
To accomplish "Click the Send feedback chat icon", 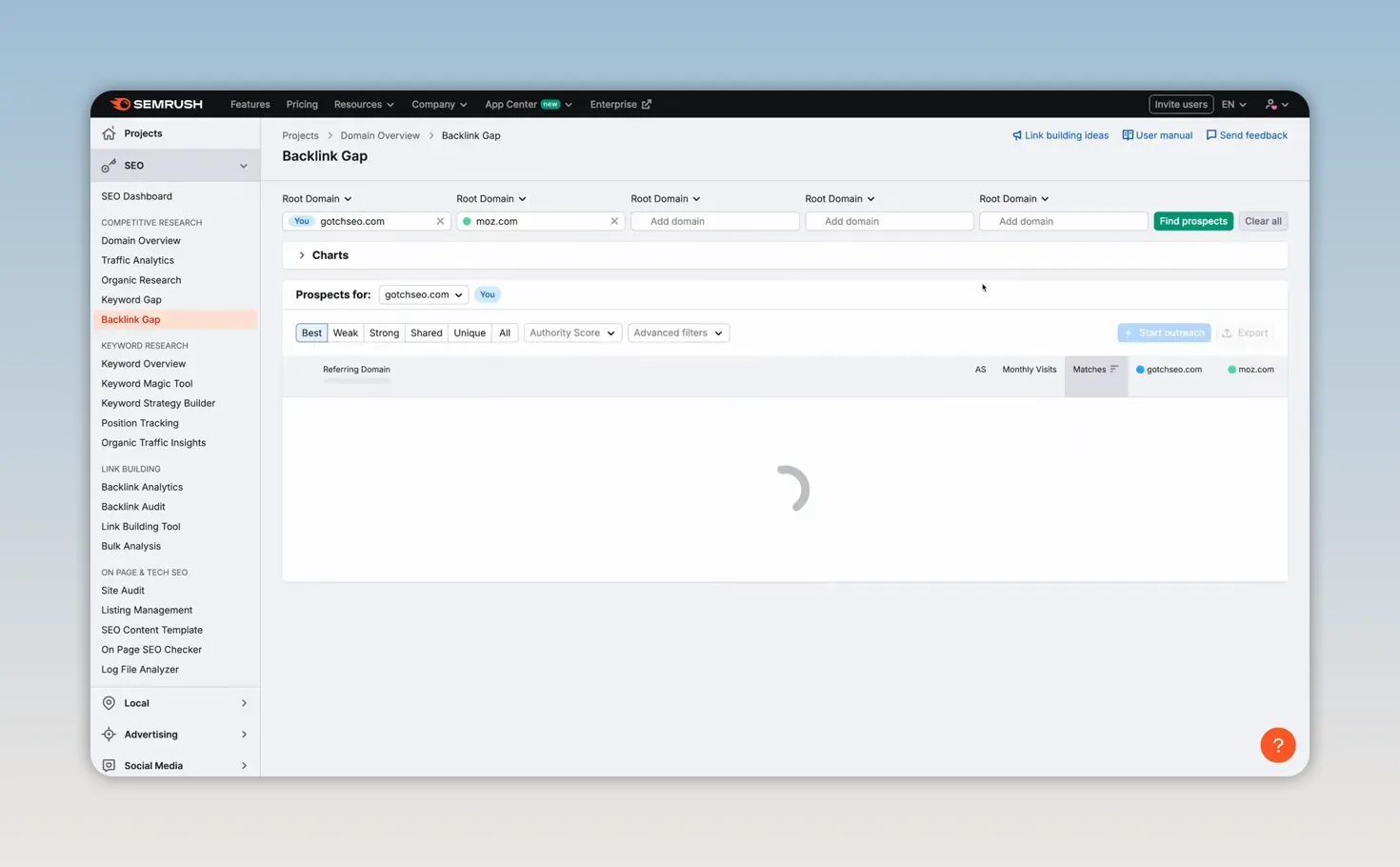I will tap(1211, 135).
